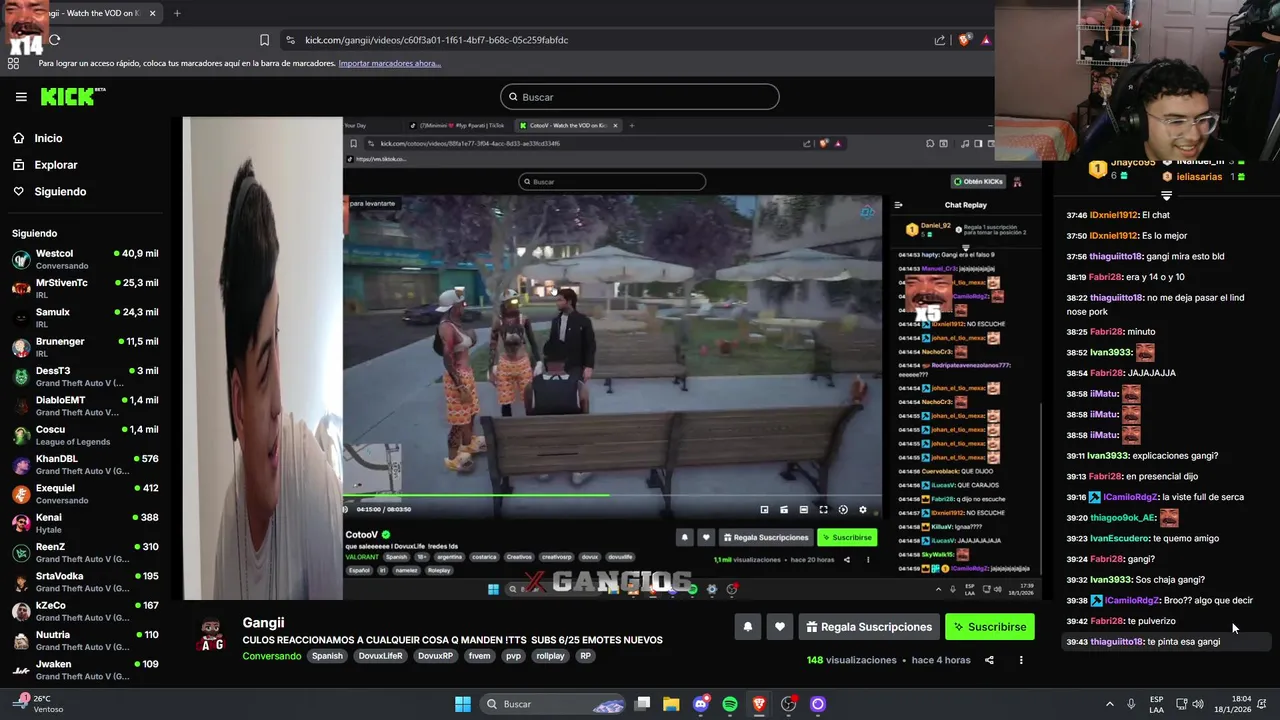Open Siguiendo in the sidebar
The height and width of the screenshot is (720, 1280).
pos(60,191)
